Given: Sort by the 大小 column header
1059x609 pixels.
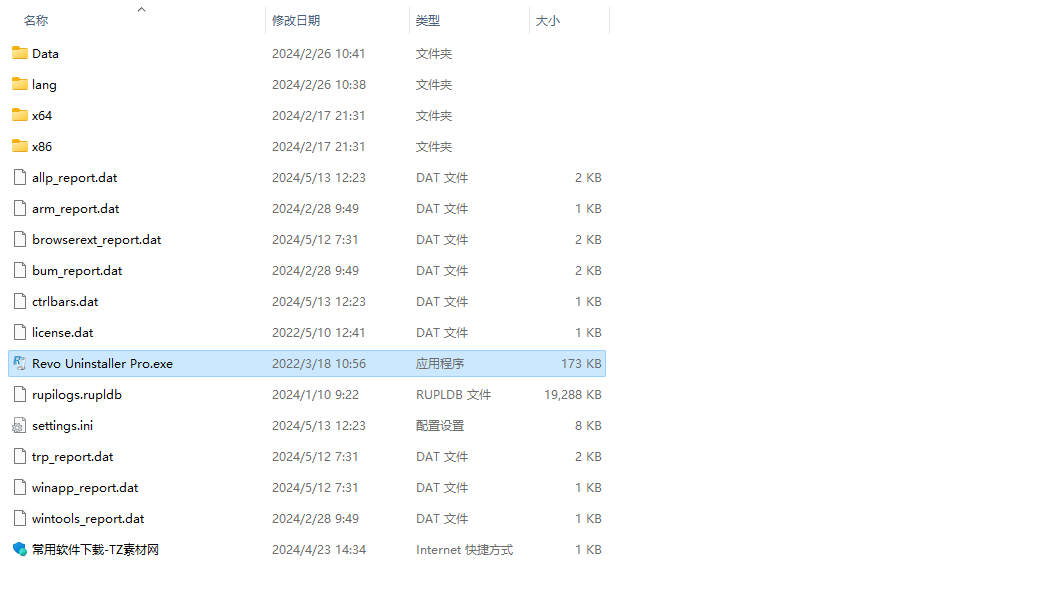Looking at the screenshot, I should pyautogui.click(x=548, y=20).
